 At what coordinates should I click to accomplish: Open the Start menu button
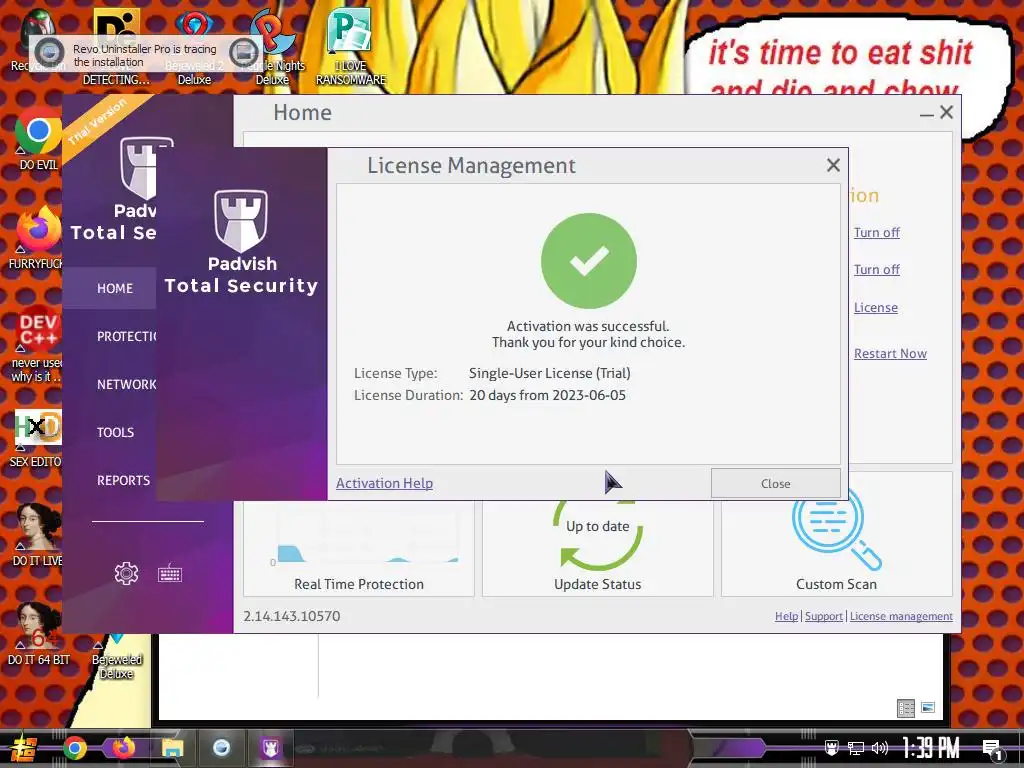coord(24,748)
